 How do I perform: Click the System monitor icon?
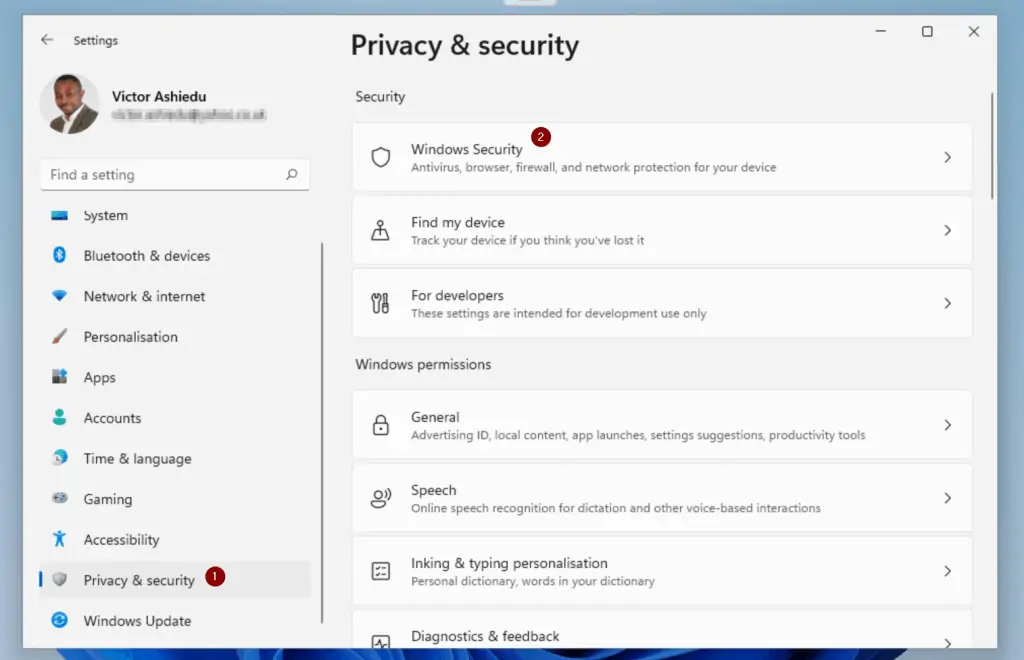(59, 215)
